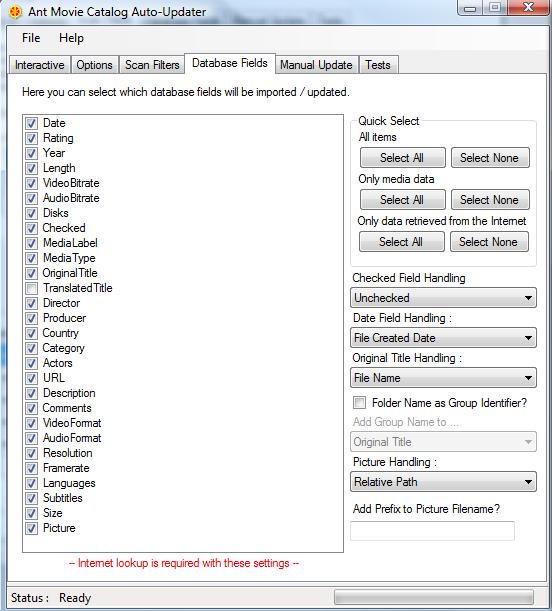Go to the Manual Update tab
This screenshot has width=552, height=611.
[x=316, y=65]
